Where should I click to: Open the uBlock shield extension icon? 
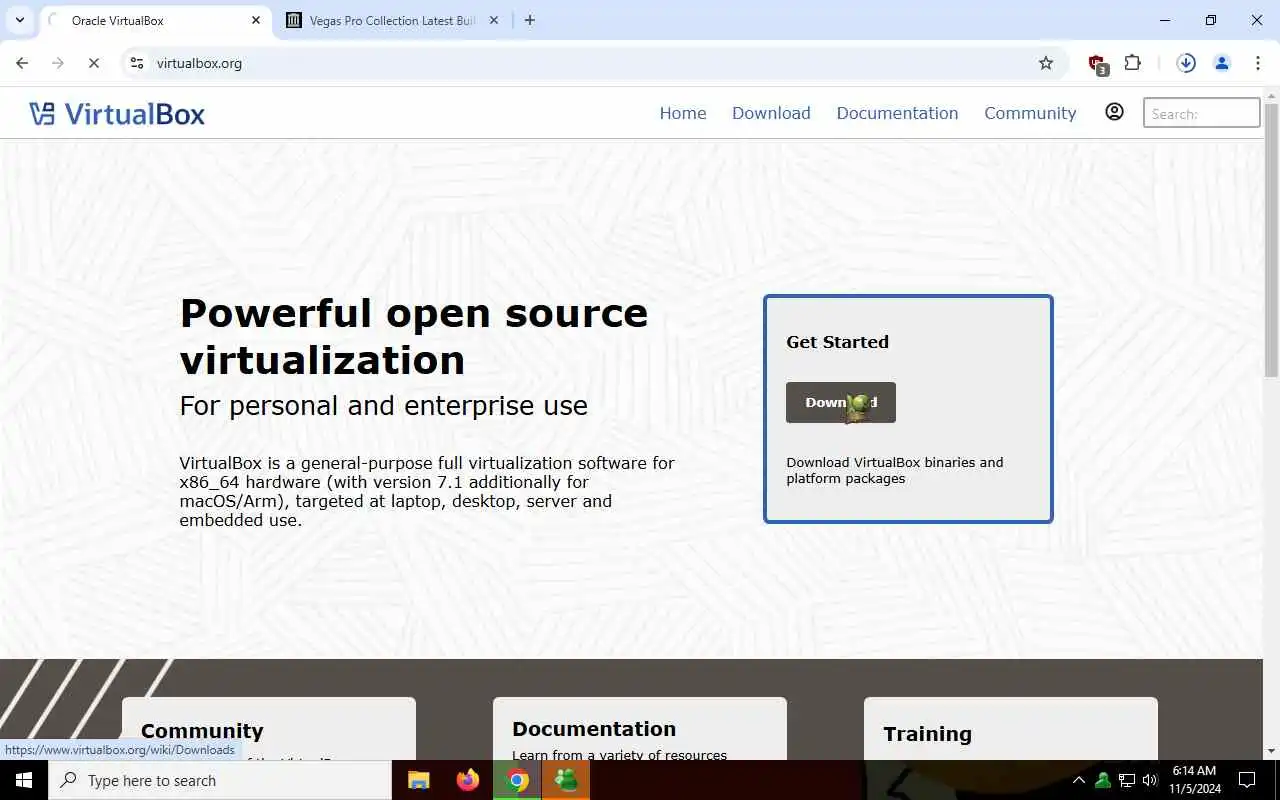1097,64
